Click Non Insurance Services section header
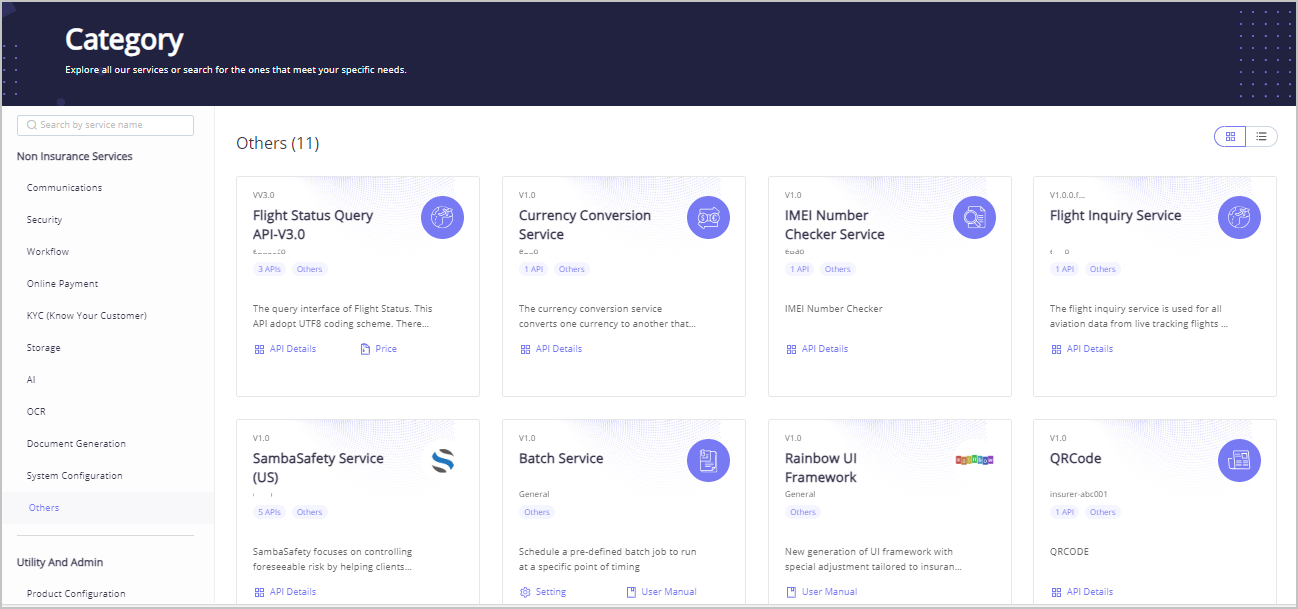1298x609 pixels. tap(75, 156)
